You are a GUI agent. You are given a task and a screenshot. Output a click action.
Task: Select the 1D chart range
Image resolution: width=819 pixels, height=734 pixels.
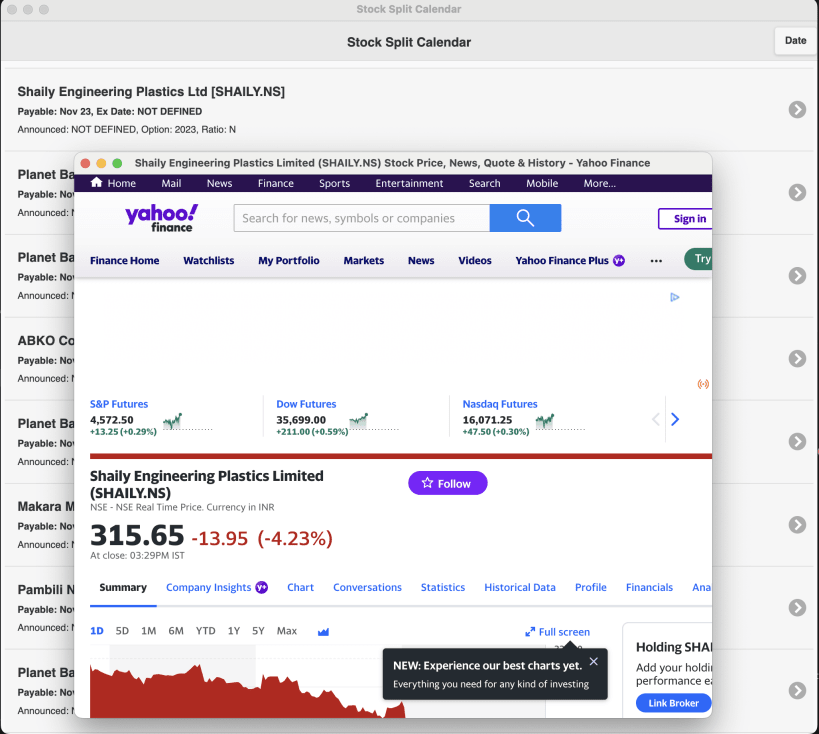(x=97, y=631)
